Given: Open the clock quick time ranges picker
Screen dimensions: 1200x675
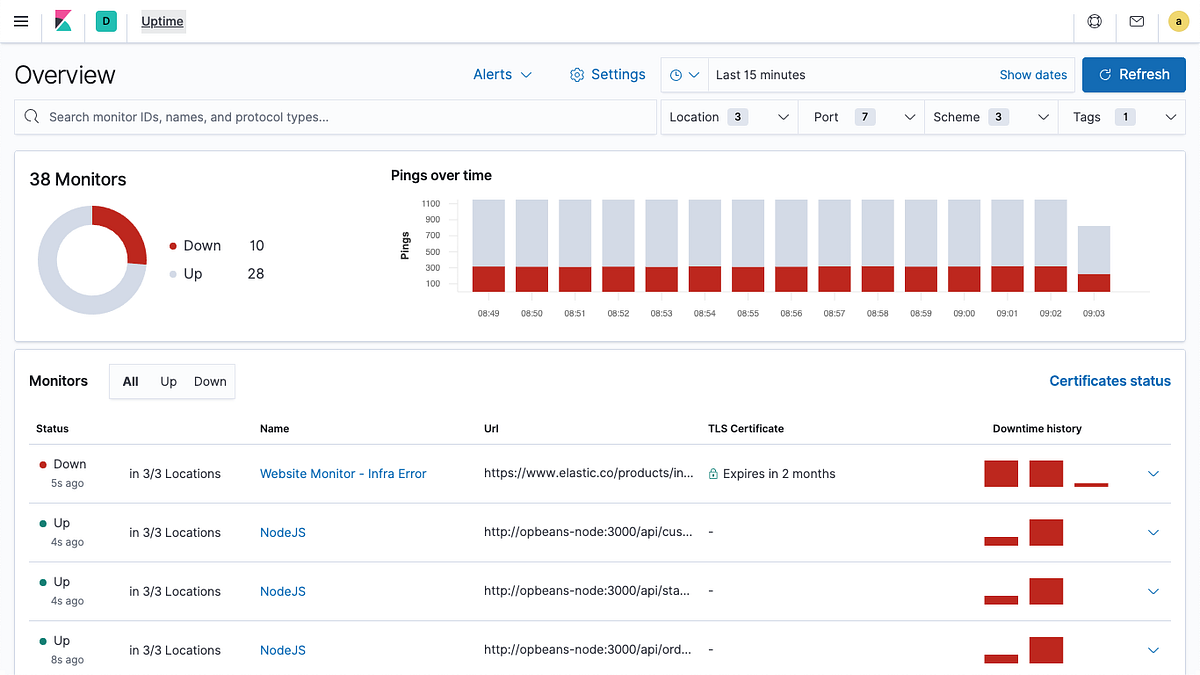Looking at the screenshot, I should [x=686, y=75].
